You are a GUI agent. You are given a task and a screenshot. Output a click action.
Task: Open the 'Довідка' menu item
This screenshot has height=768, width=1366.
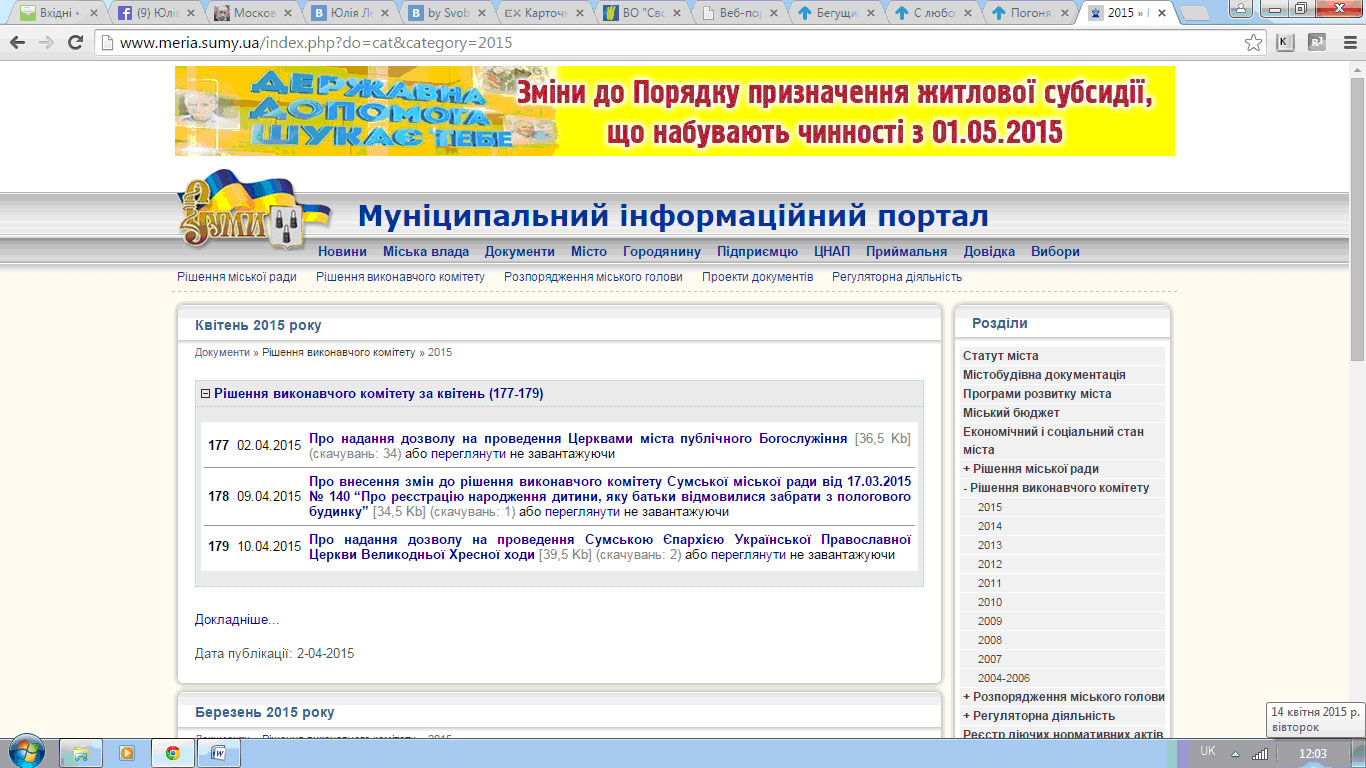coord(989,252)
